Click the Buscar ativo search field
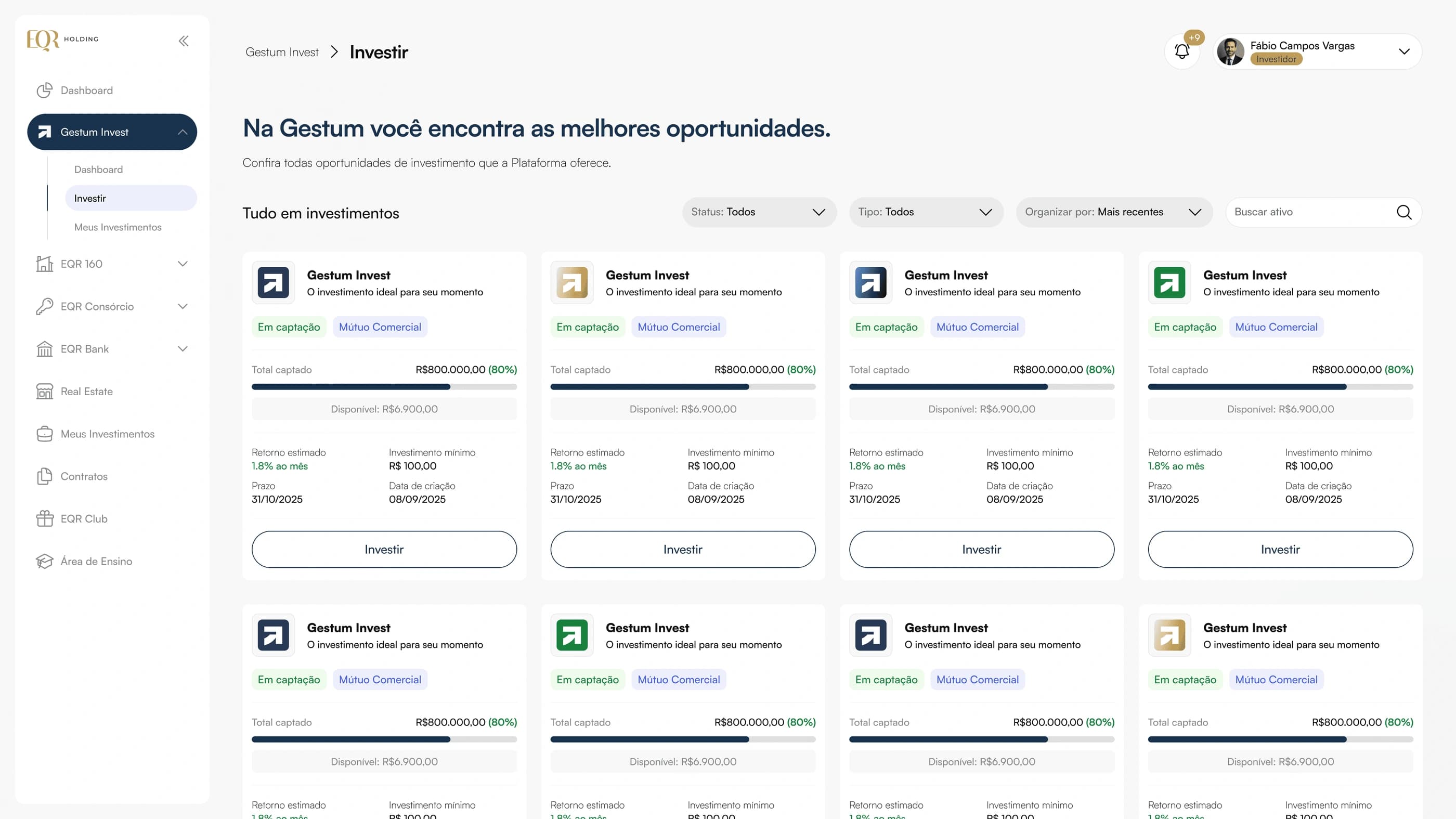This screenshot has width=1456, height=819. pos(1324,212)
